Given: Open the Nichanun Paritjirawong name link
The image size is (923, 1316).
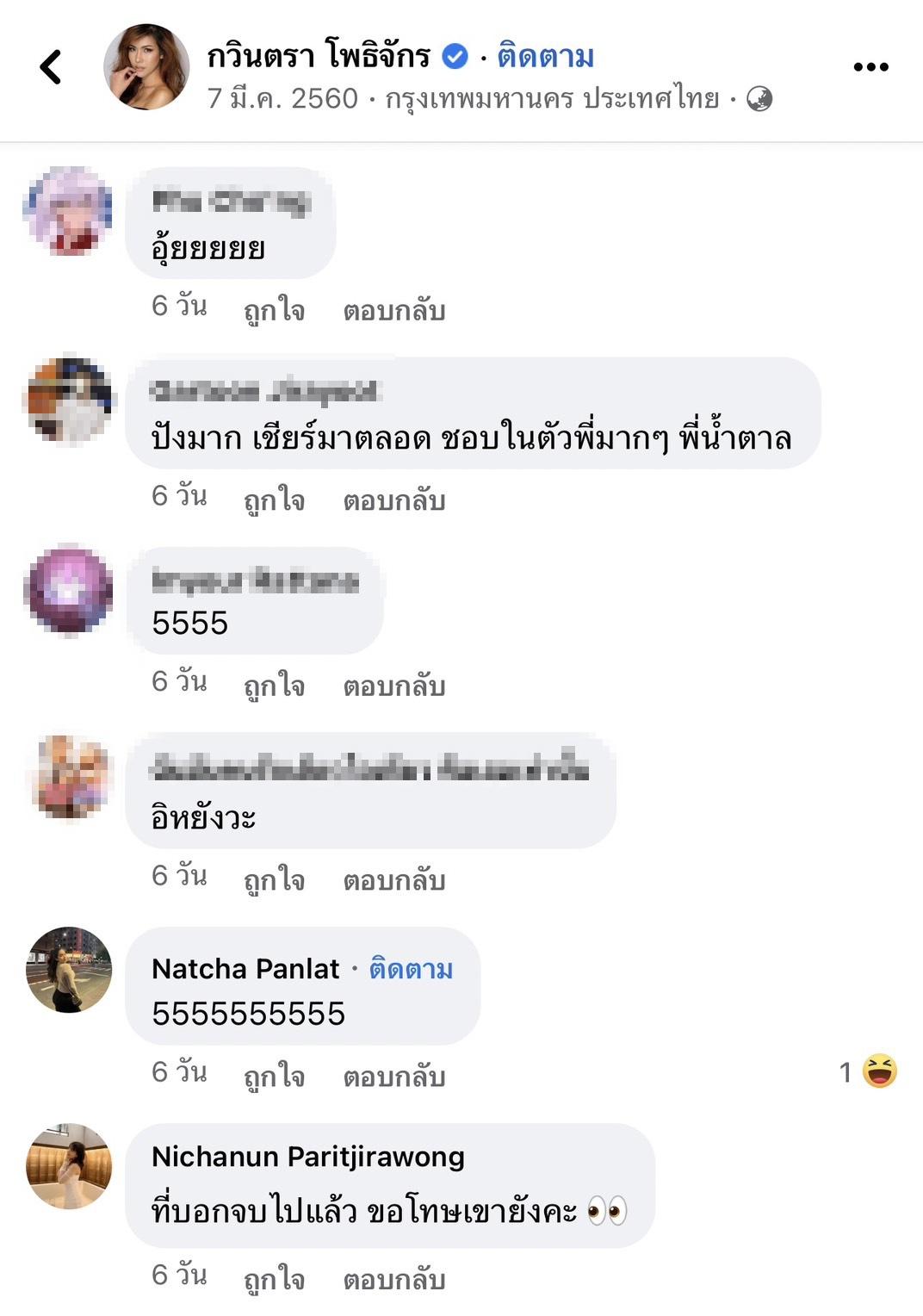Looking at the screenshot, I should click(x=308, y=1157).
